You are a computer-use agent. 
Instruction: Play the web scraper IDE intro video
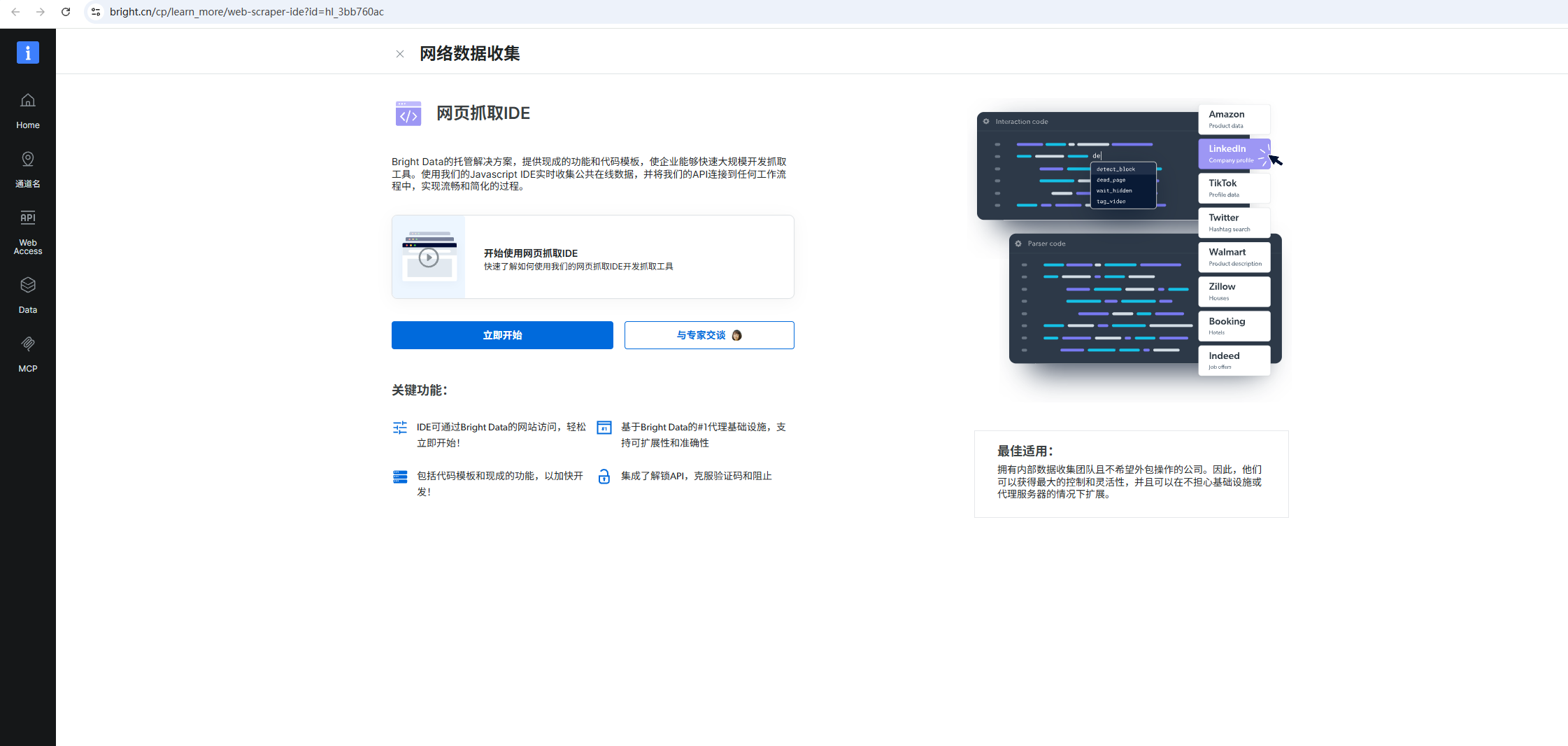tap(429, 258)
